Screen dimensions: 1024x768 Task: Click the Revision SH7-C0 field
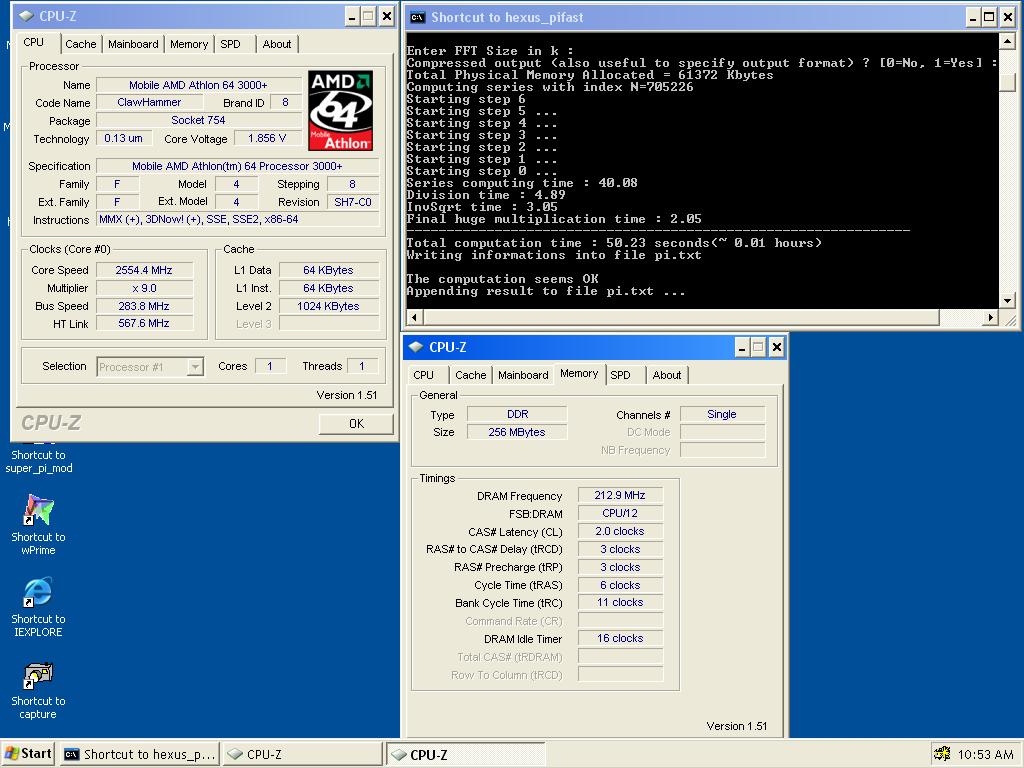(x=353, y=202)
